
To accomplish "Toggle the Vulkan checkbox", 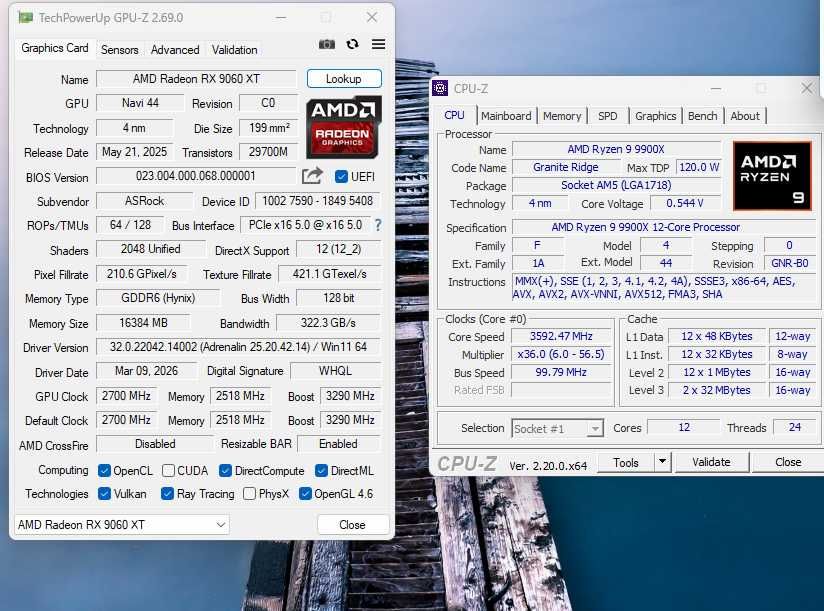I will [x=104, y=494].
